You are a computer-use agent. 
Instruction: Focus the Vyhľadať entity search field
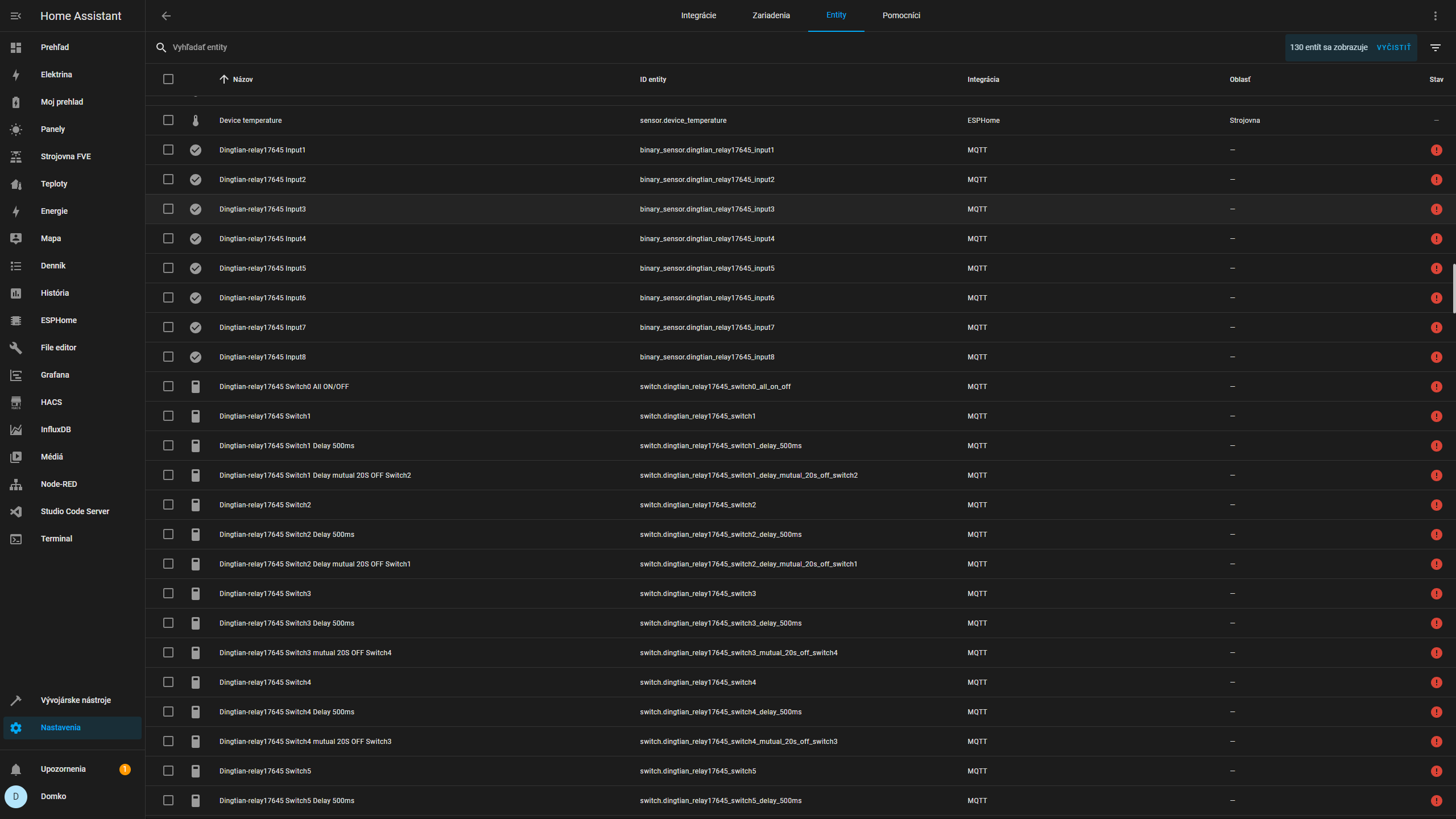398,48
